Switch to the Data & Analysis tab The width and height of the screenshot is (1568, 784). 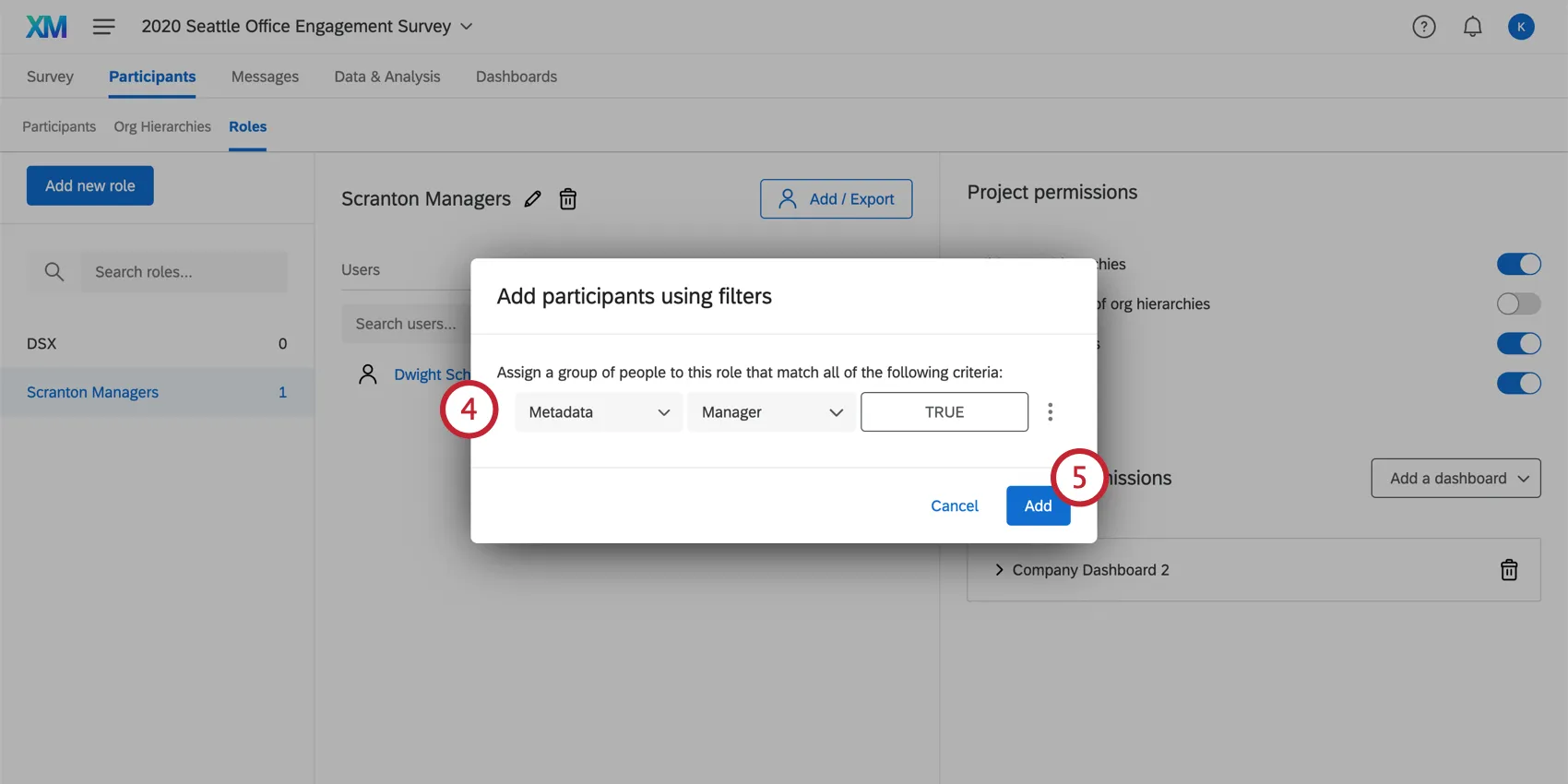tap(387, 77)
